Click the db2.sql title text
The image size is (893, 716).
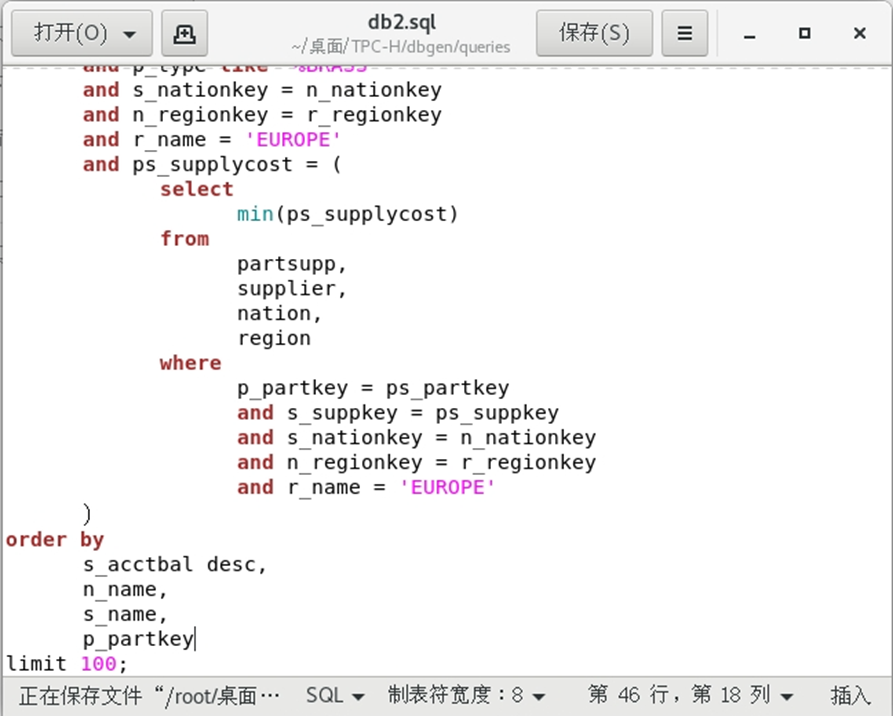point(402,23)
